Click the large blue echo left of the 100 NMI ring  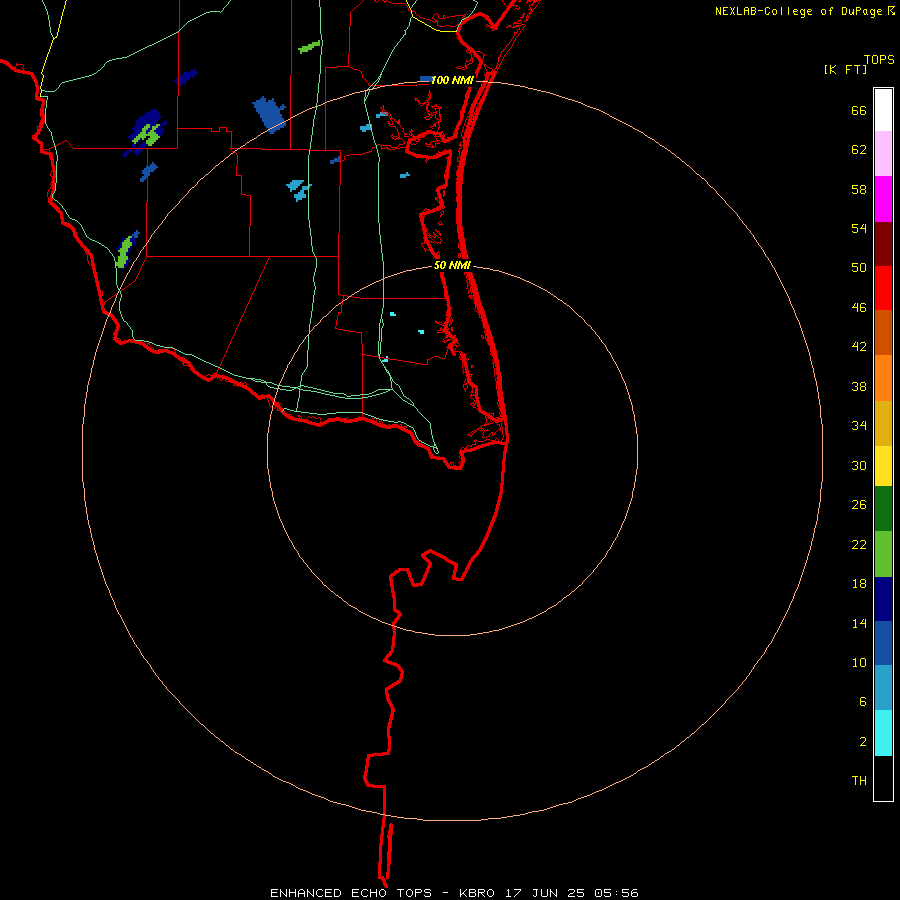point(269,114)
